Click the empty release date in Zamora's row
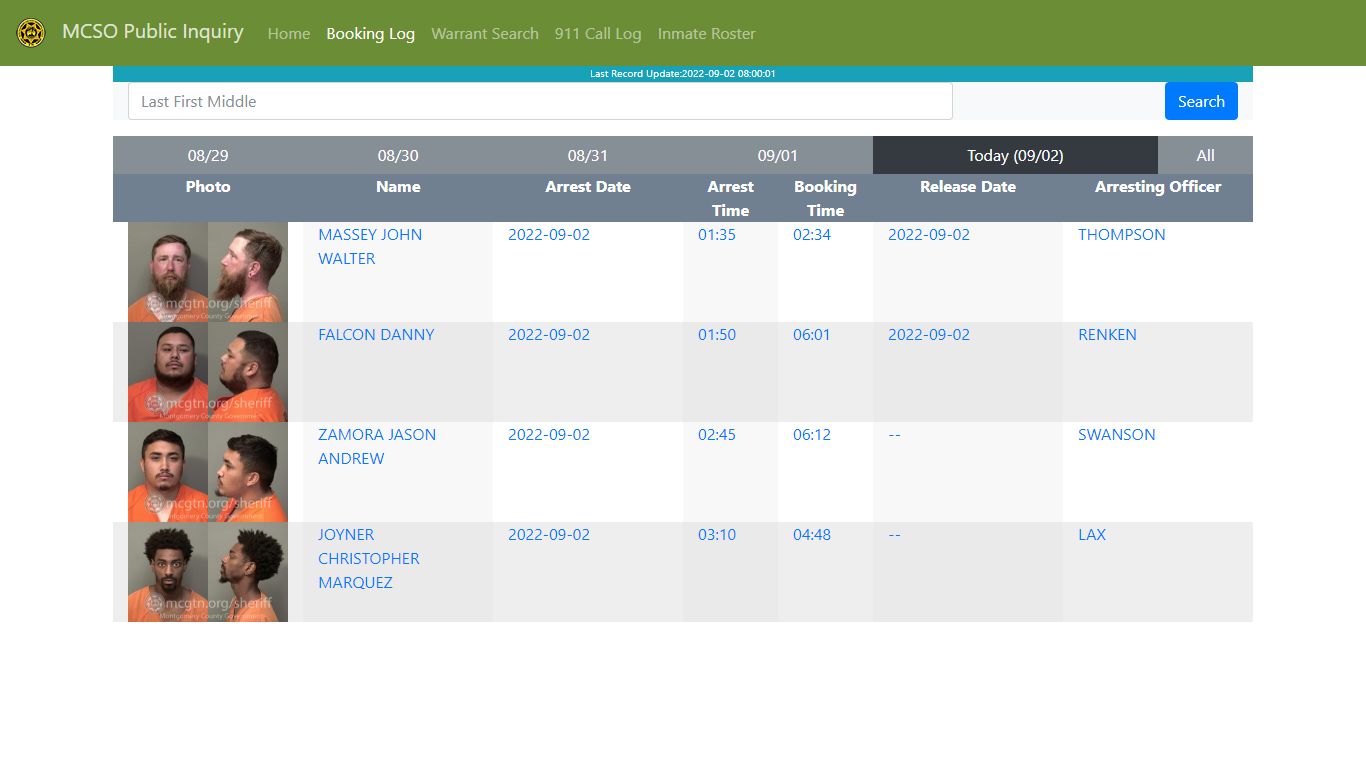 pyautogui.click(x=894, y=434)
